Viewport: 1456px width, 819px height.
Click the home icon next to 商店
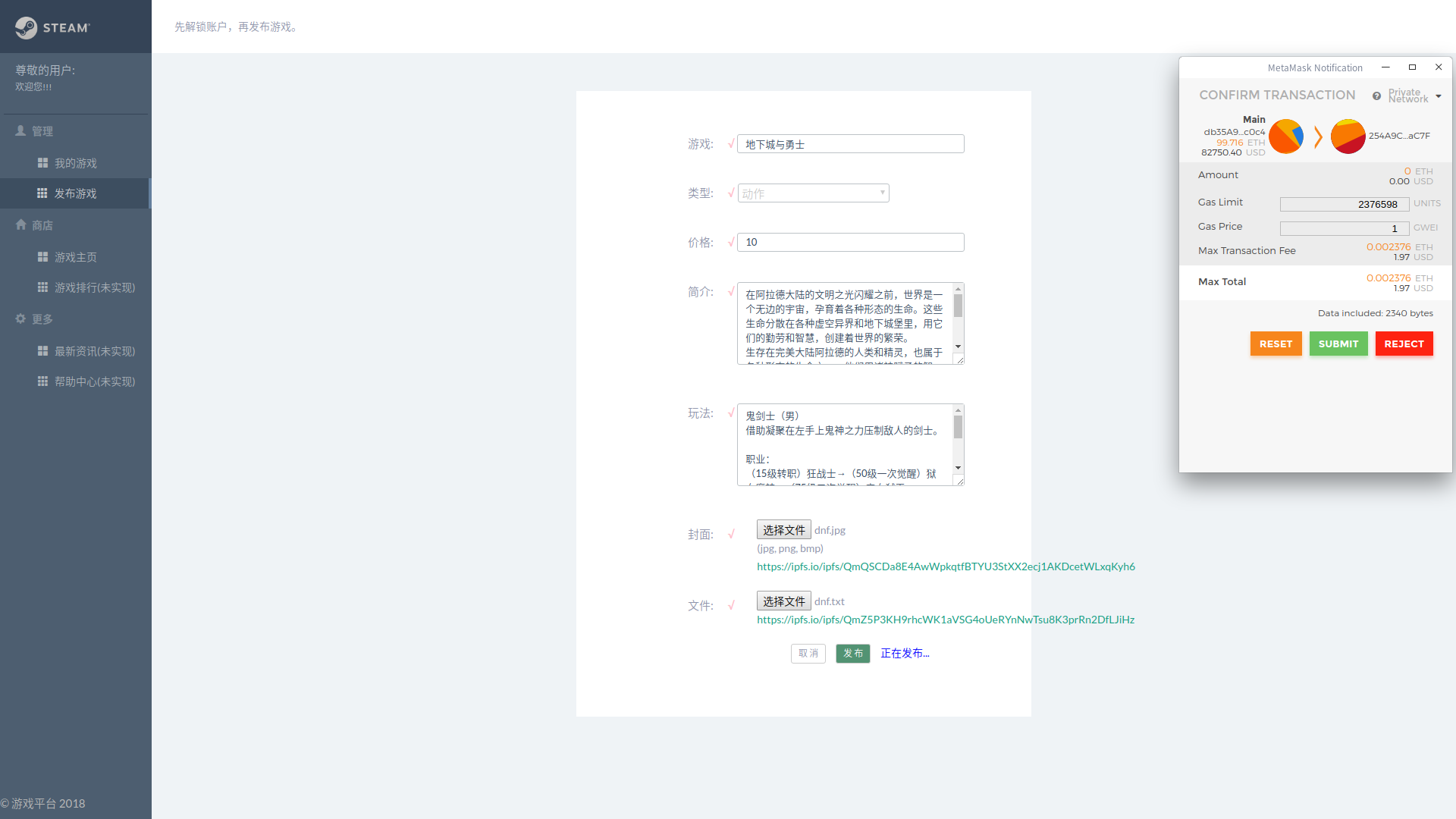20,224
